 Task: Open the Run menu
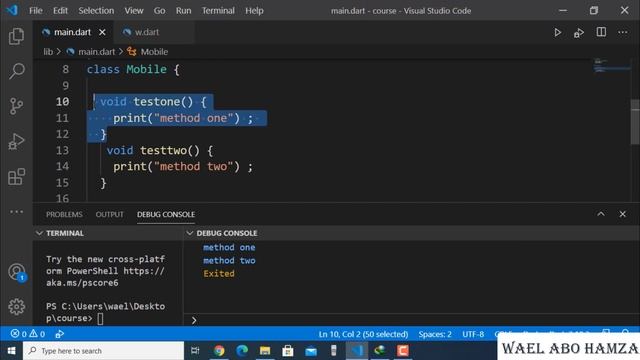coord(184,11)
